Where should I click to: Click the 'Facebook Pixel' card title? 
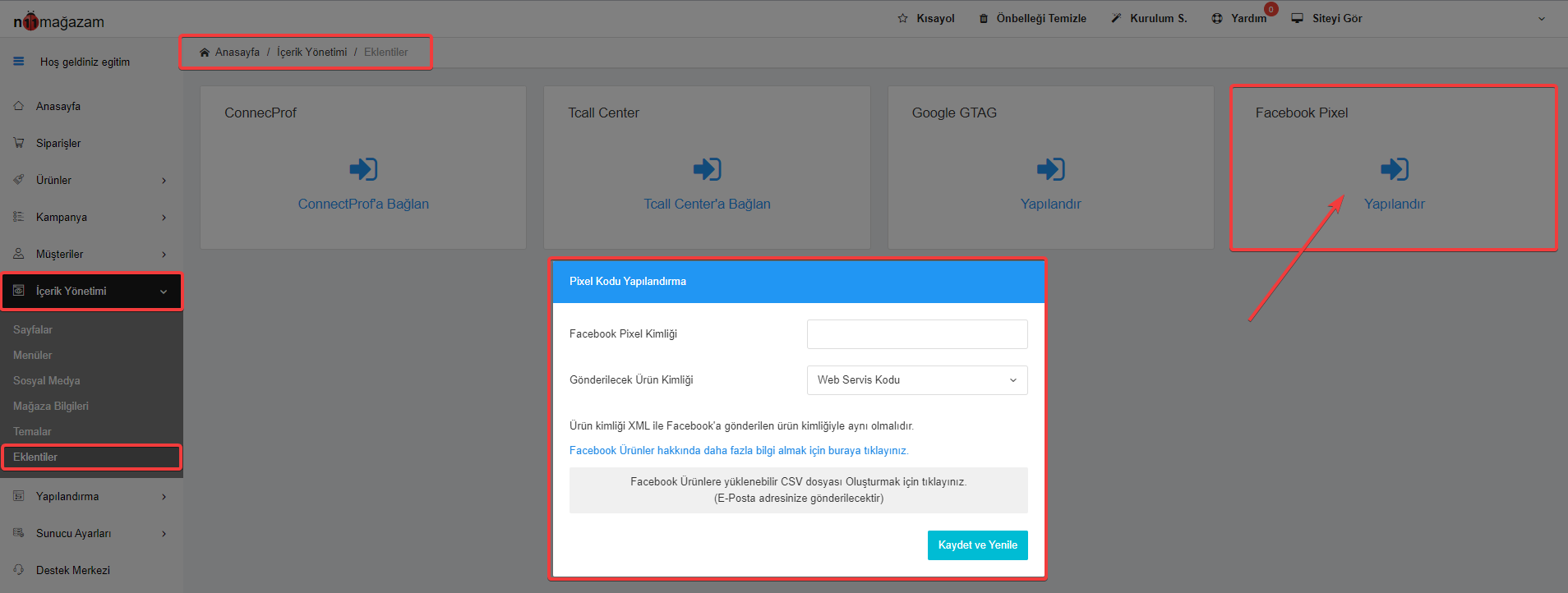[x=1302, y=113]
